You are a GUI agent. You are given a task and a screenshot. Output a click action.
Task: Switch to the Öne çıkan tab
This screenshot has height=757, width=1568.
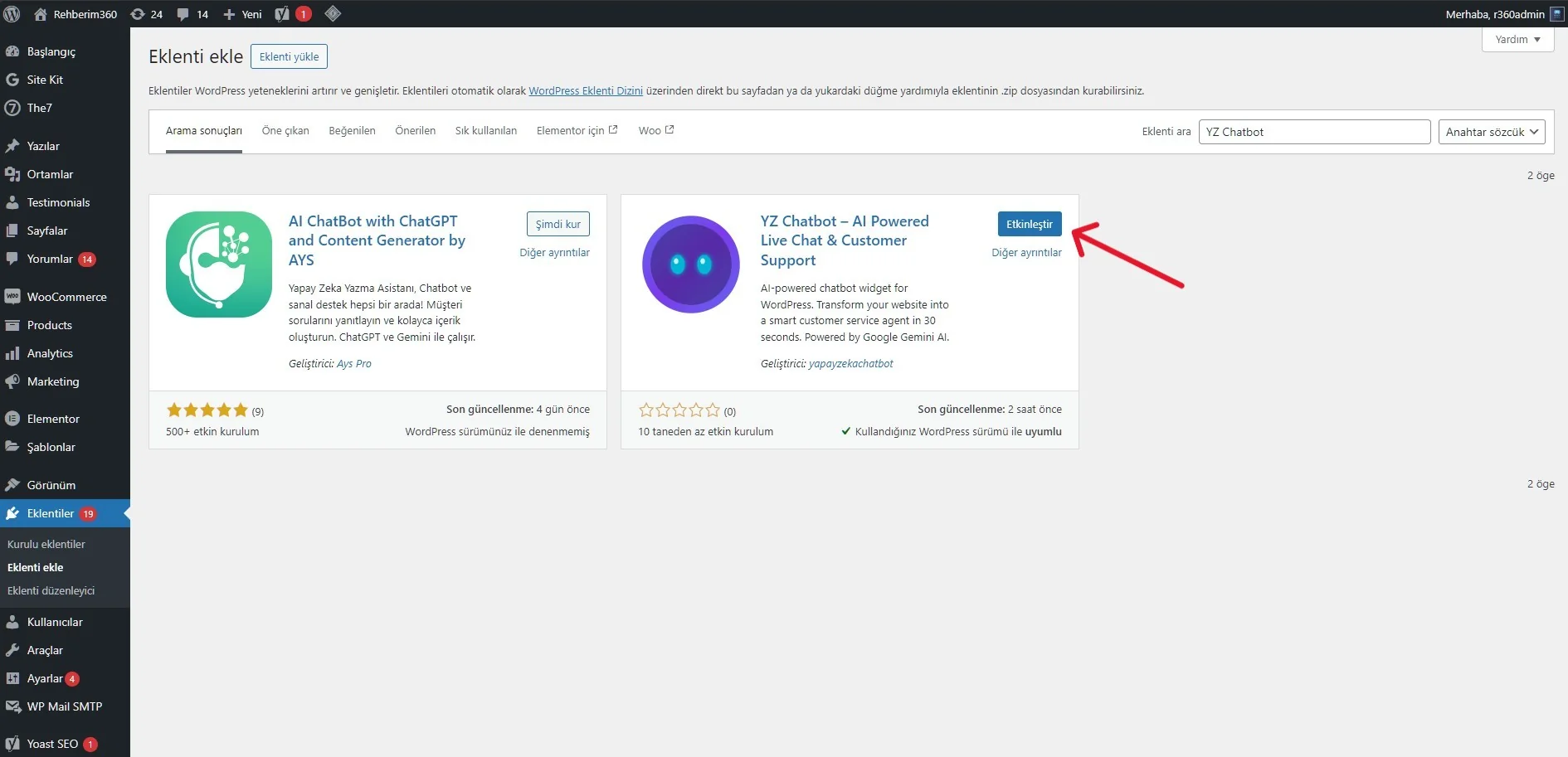pos(285,131)
